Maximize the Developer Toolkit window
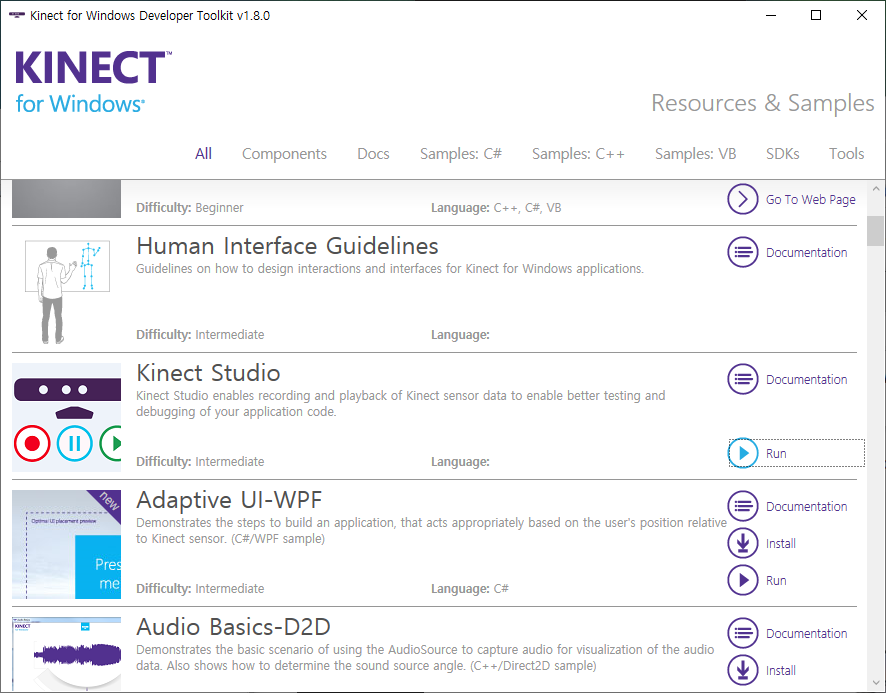 [816, 15]
